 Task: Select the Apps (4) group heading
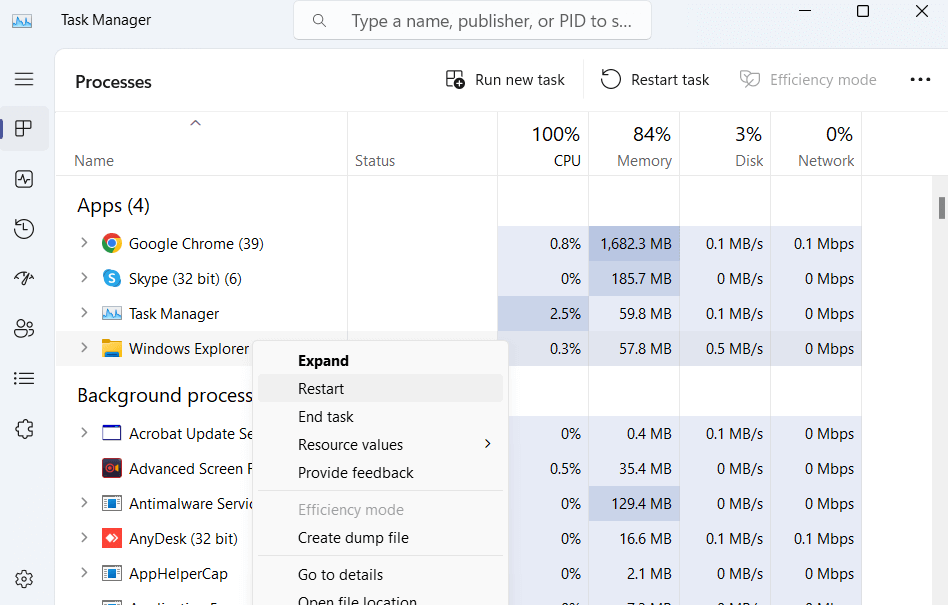(x=113, y=205)
